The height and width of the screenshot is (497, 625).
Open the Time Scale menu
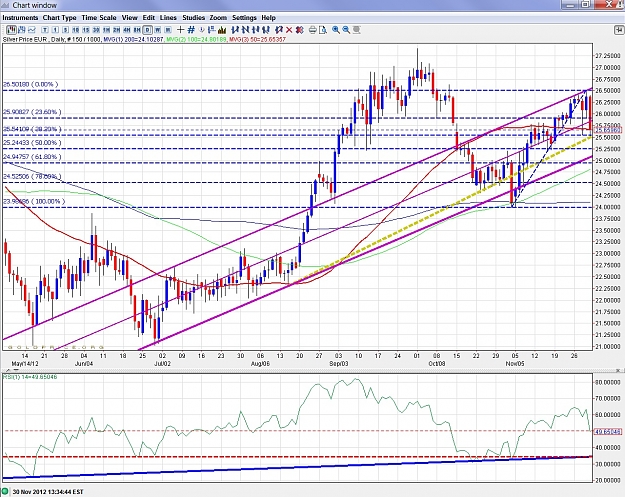pyautogui.click(x=99, y=18)
